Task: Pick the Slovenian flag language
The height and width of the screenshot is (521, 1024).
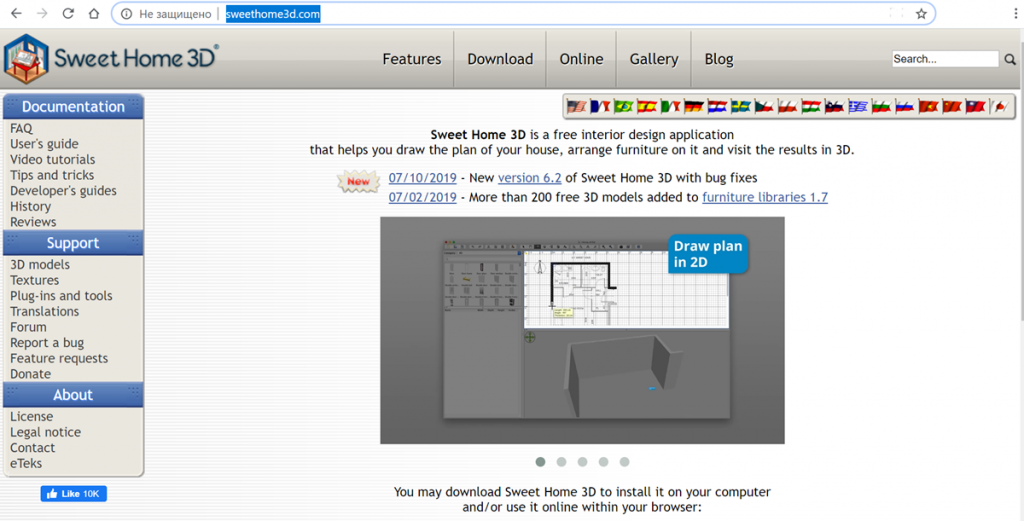Action: pos(835,106)
